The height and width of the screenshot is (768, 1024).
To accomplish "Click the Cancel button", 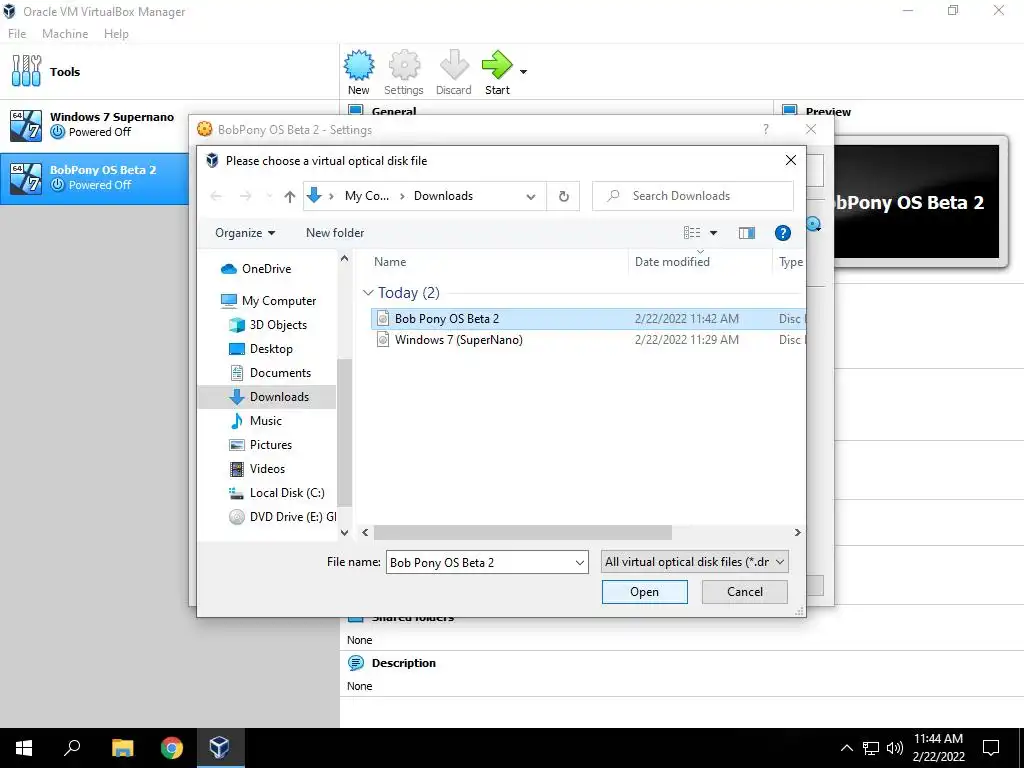I will (x=744, y=592).
